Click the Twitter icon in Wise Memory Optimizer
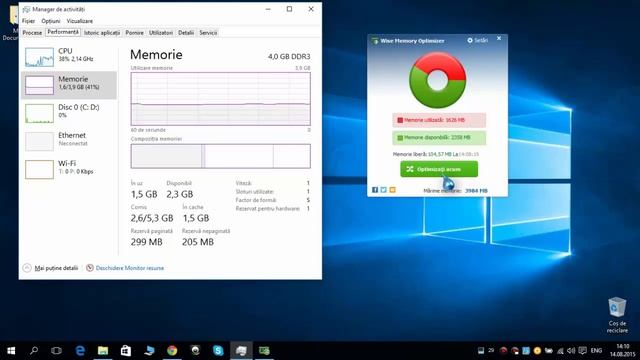 [384, 190]
